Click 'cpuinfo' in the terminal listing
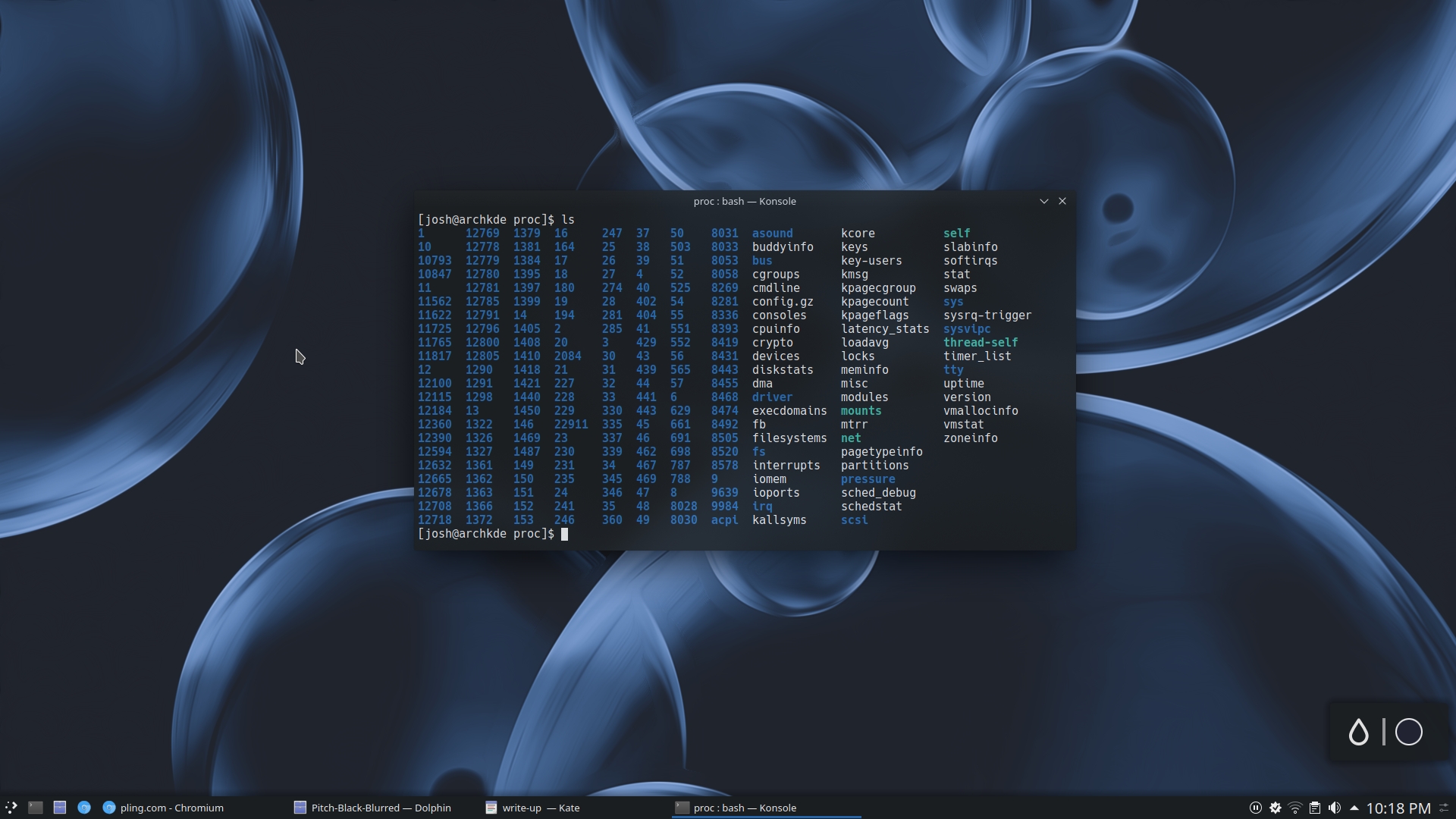 [776, 329]
